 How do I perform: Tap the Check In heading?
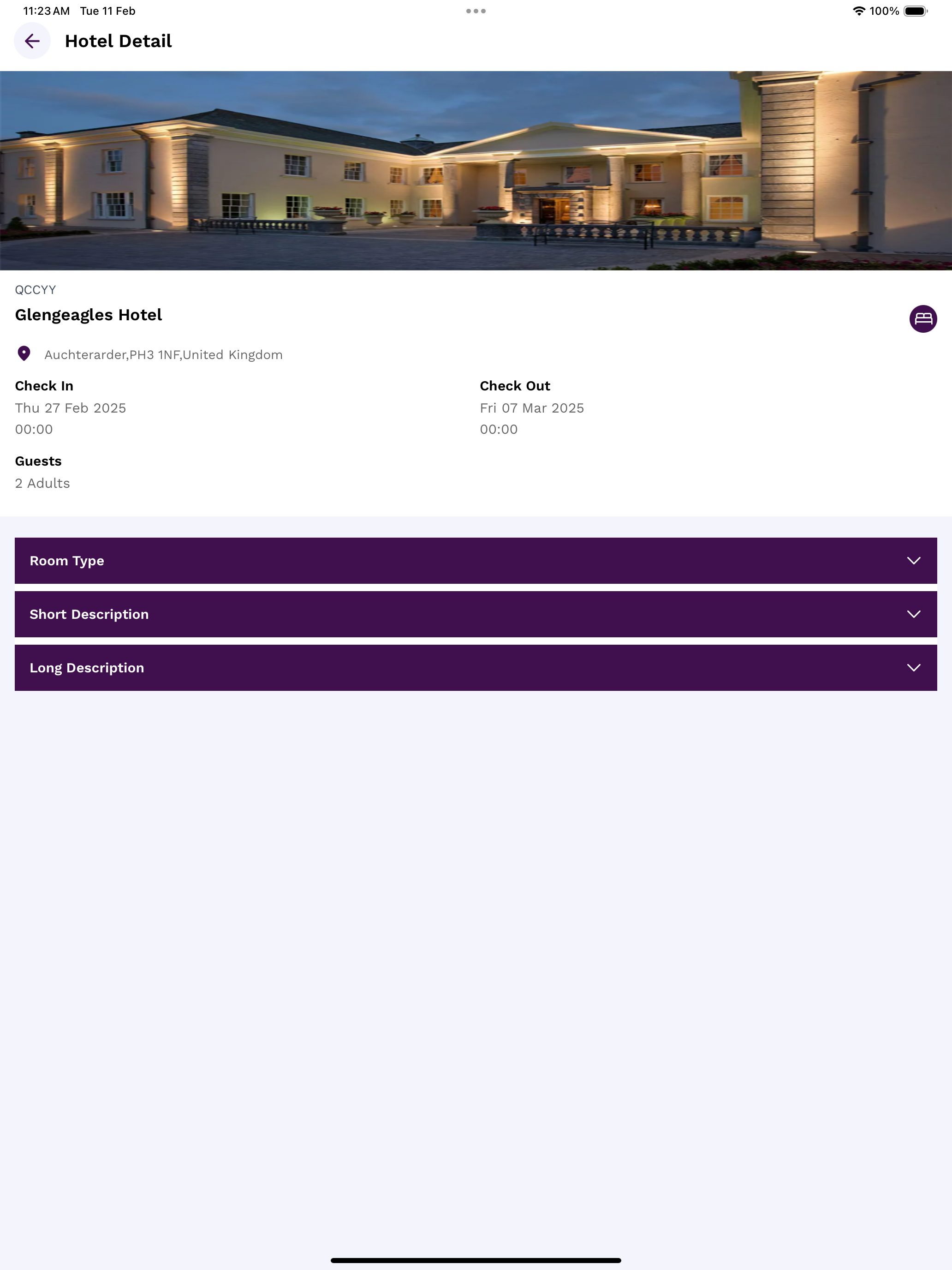[x=44, y=386]
